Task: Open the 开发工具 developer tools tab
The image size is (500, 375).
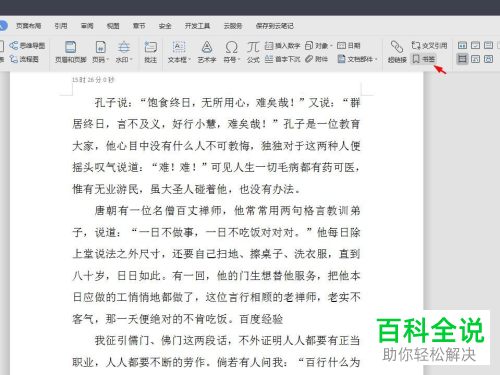Action: (197, 26)
